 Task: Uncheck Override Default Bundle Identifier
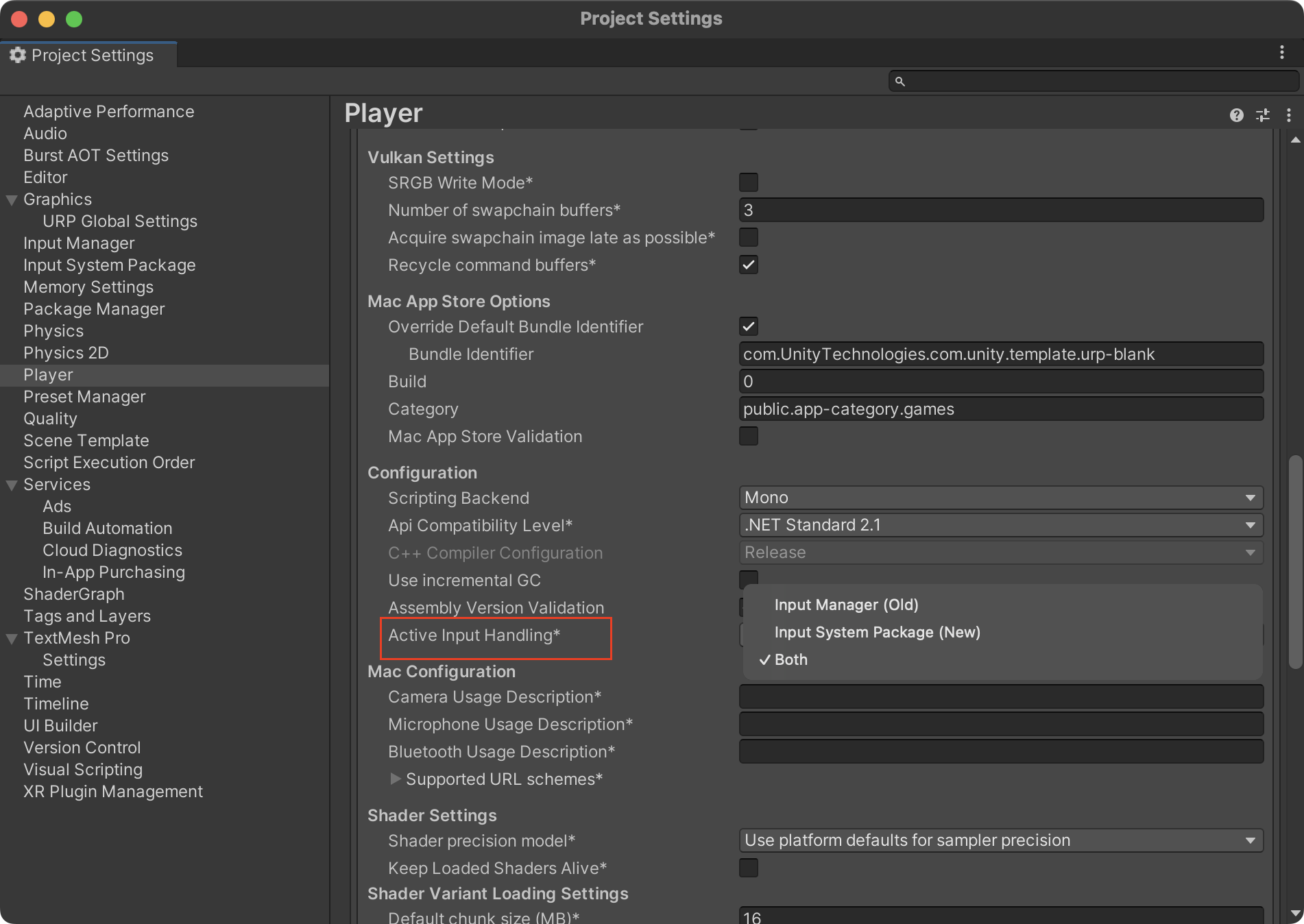(x=749, y=326)
